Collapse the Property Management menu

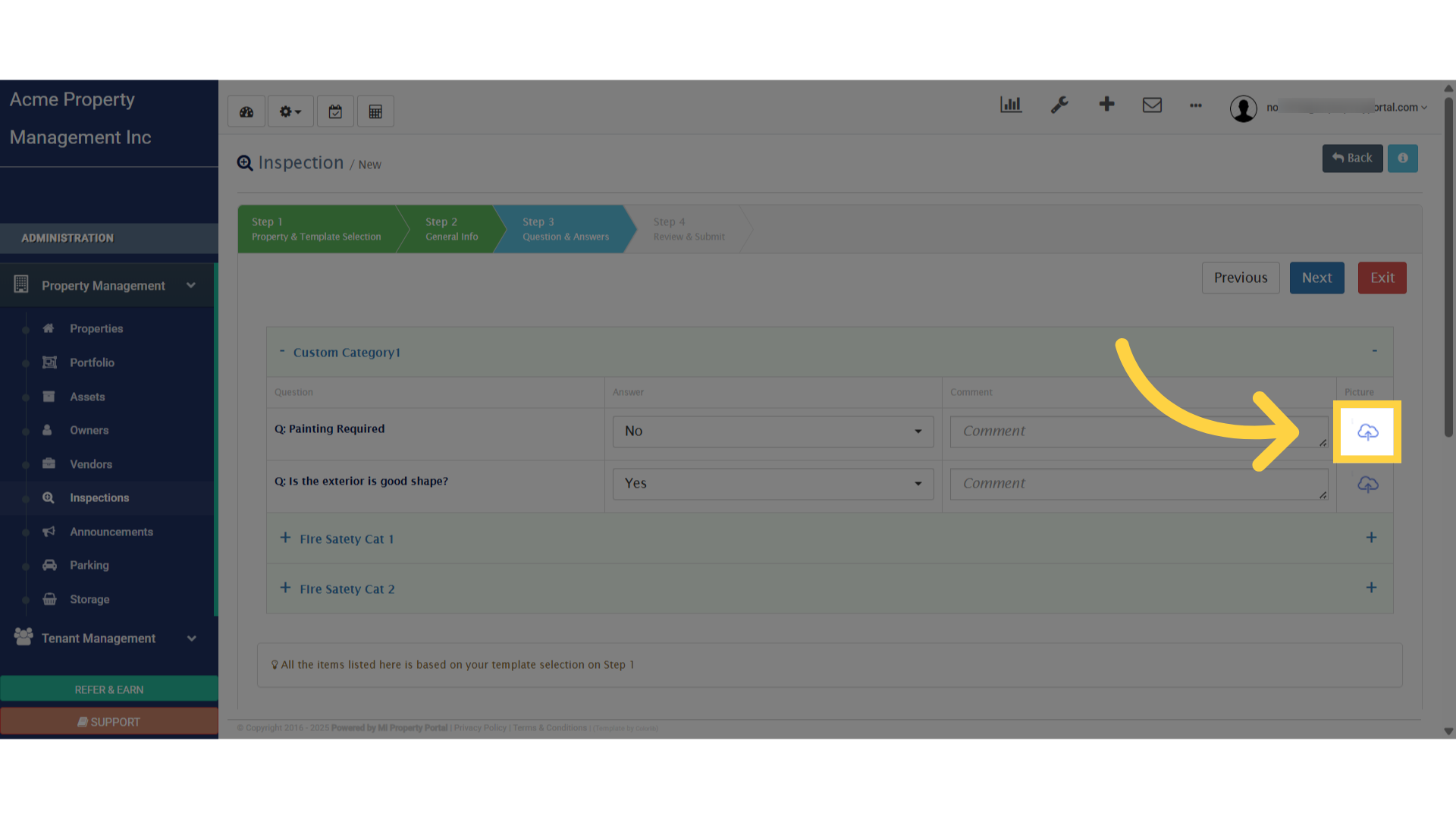coord(108,286)
